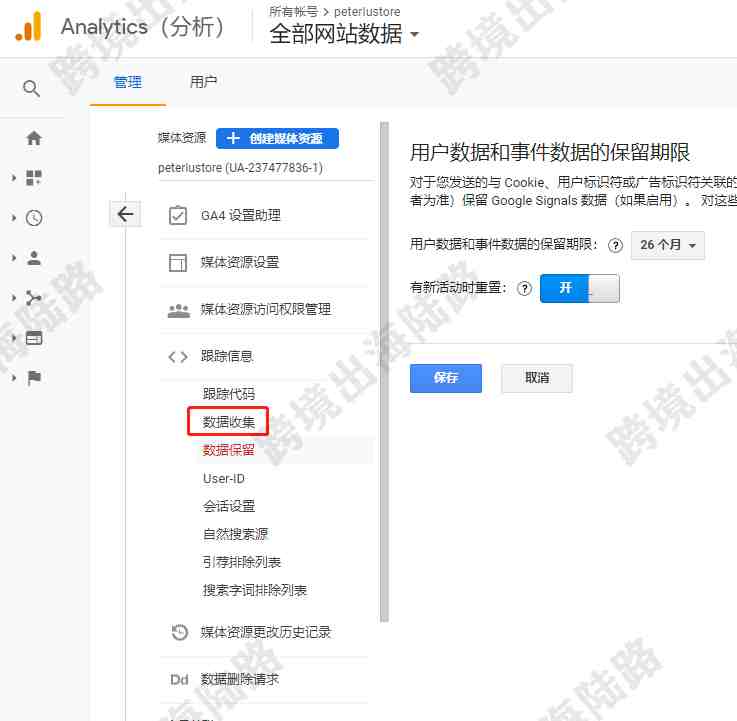Click the peterlustore (UA-237477836-1) property selector
The width and height of the screenshot is (737, 721).
click(240, 168)
